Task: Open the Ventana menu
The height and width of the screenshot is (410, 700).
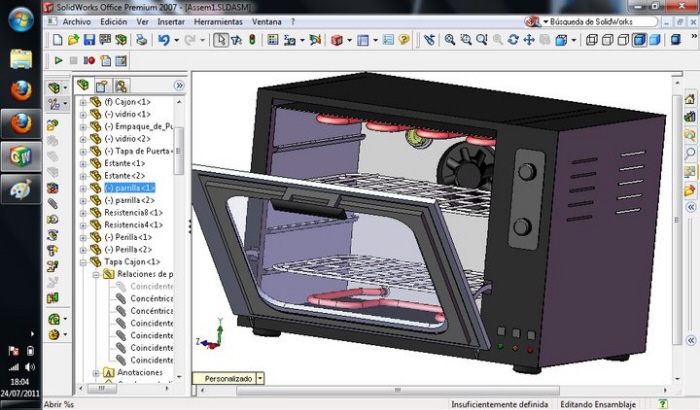Action: 267,21
